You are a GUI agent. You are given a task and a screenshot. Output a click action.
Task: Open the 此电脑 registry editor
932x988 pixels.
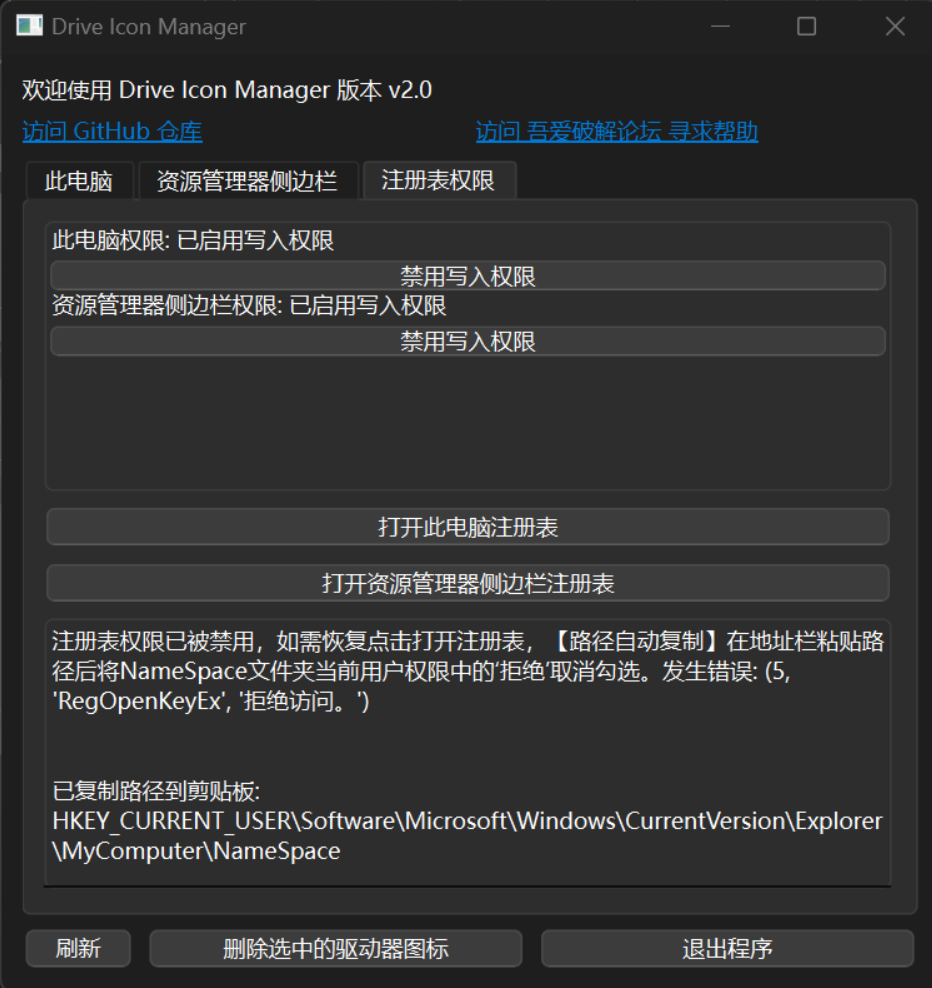(x=466, y=527)
